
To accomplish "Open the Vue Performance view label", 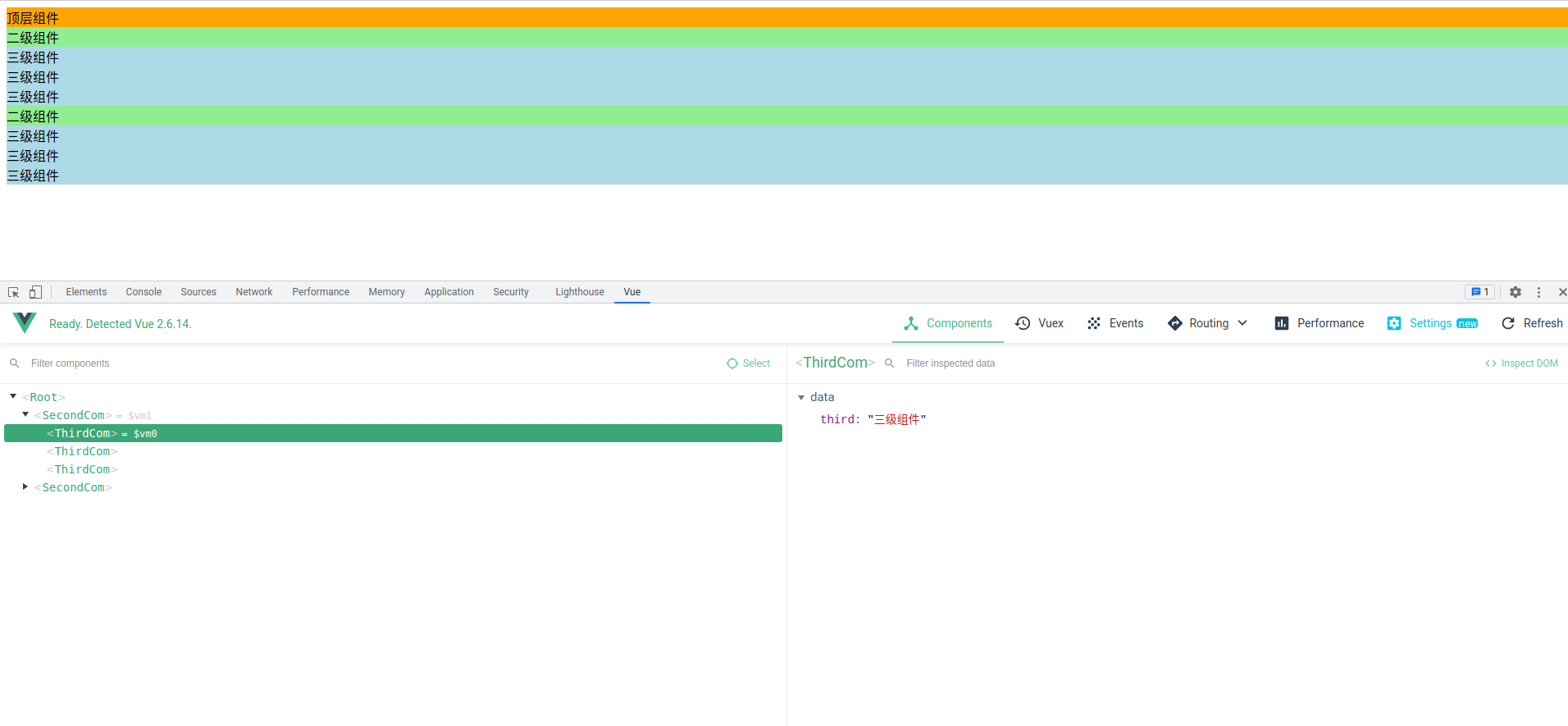I will 1330,323.
